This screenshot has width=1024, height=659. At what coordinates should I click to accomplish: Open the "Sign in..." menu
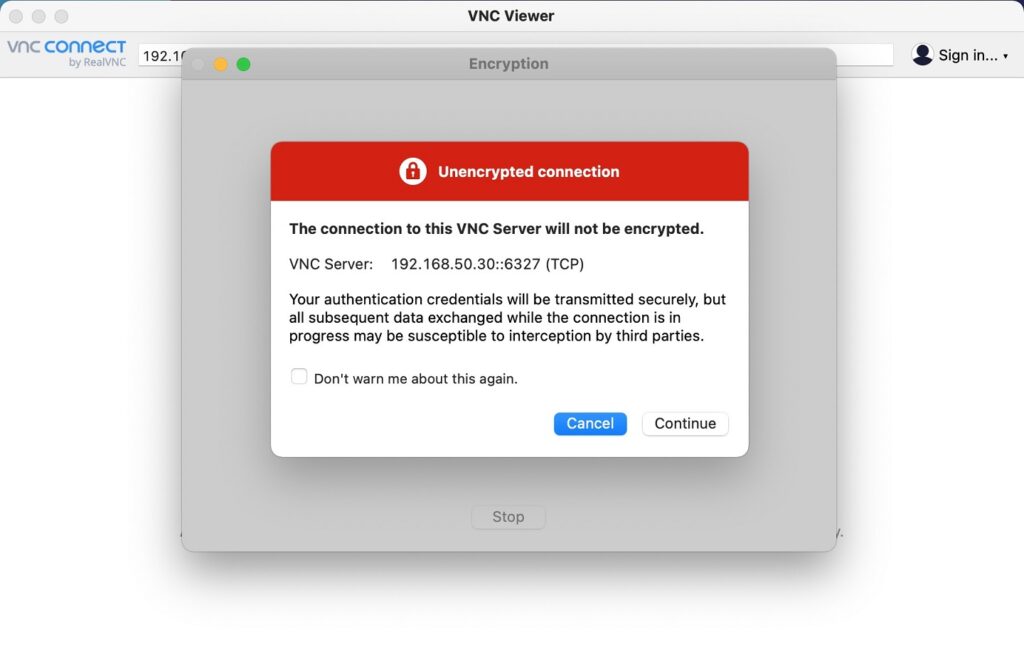967,56
